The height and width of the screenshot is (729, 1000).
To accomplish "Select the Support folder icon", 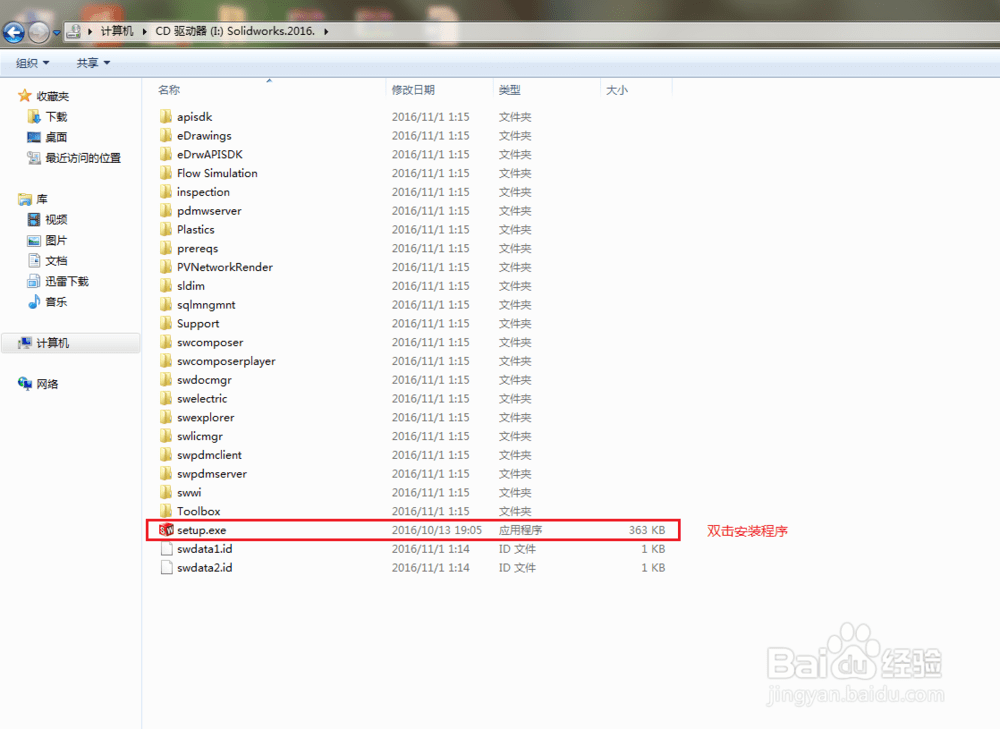I will point(166,323).
